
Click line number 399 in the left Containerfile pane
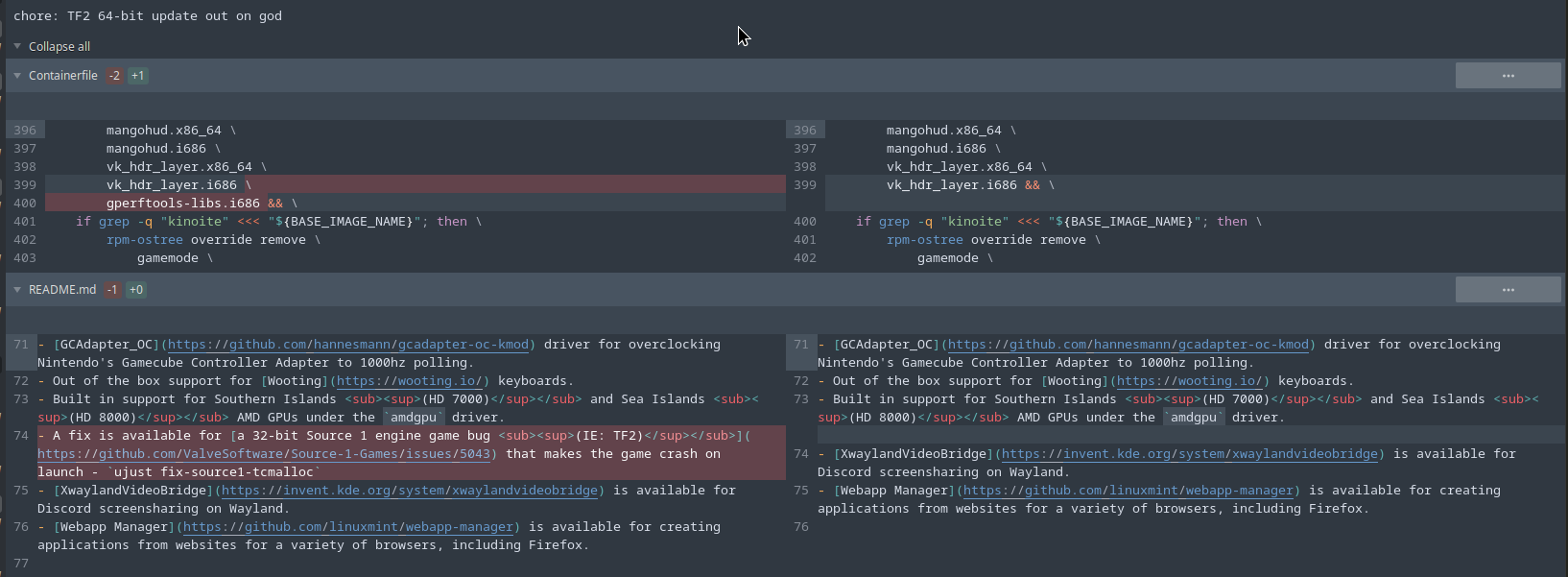tap(25, 185)
